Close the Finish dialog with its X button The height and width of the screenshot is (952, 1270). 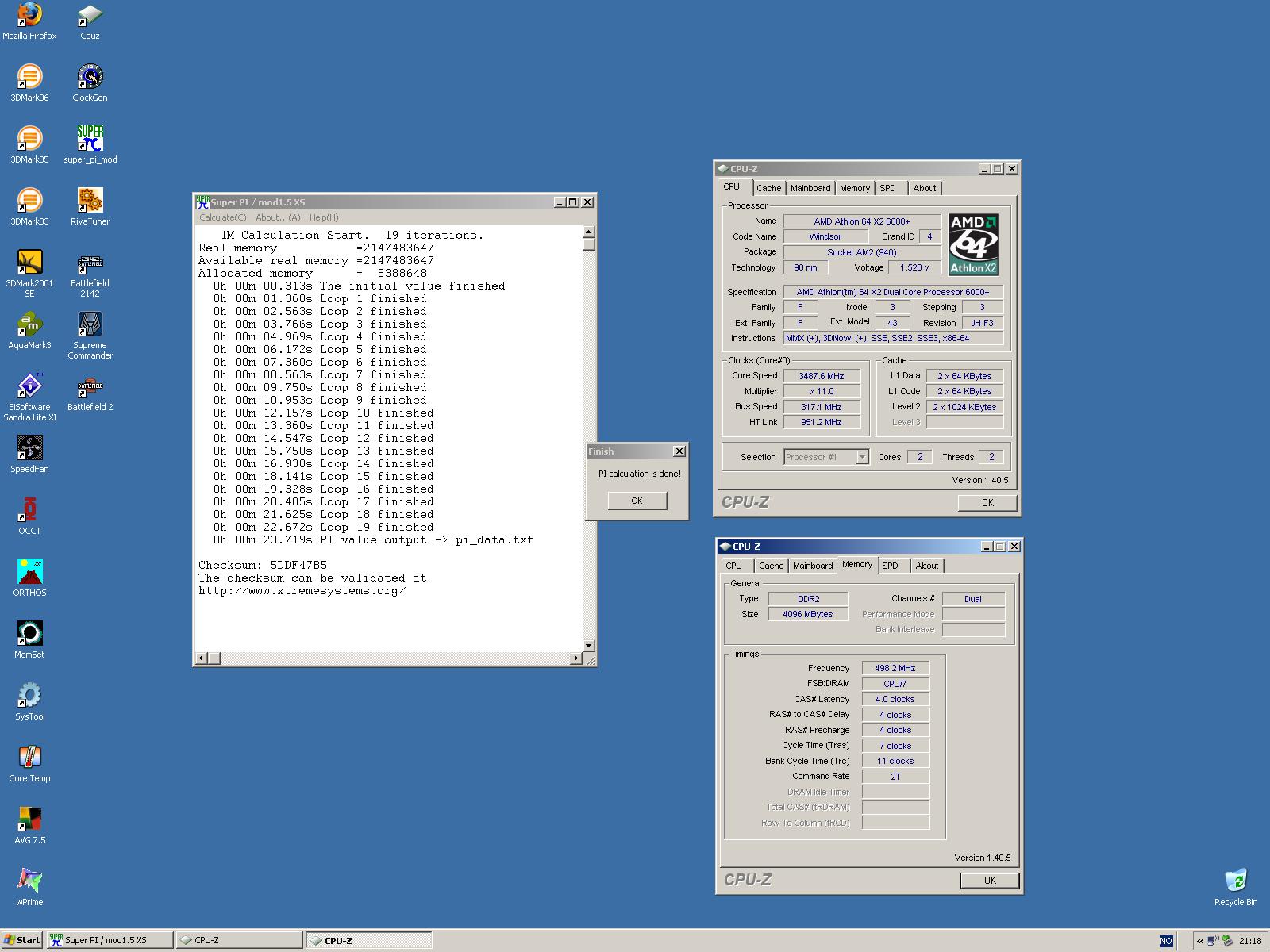679,451
